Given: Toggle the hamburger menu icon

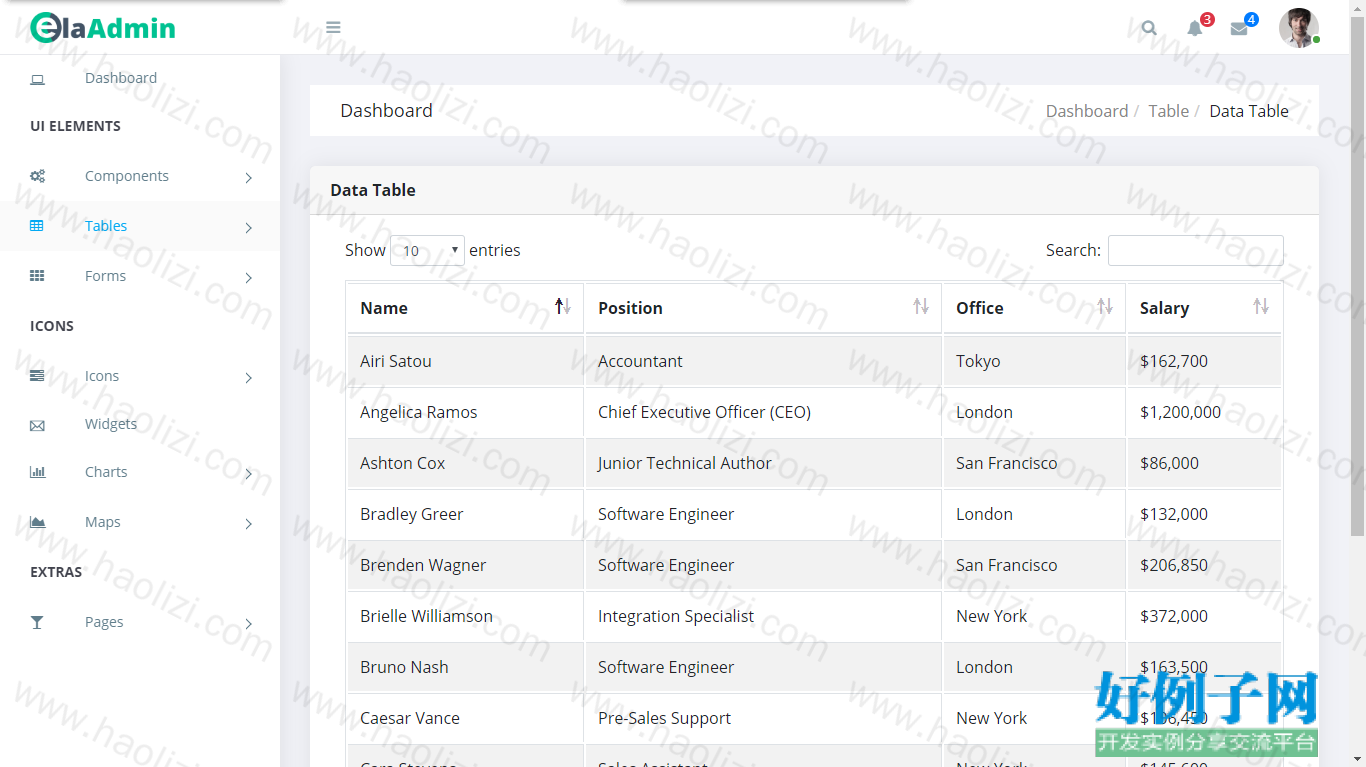Looking at the screenshot, I should (333, 28).
